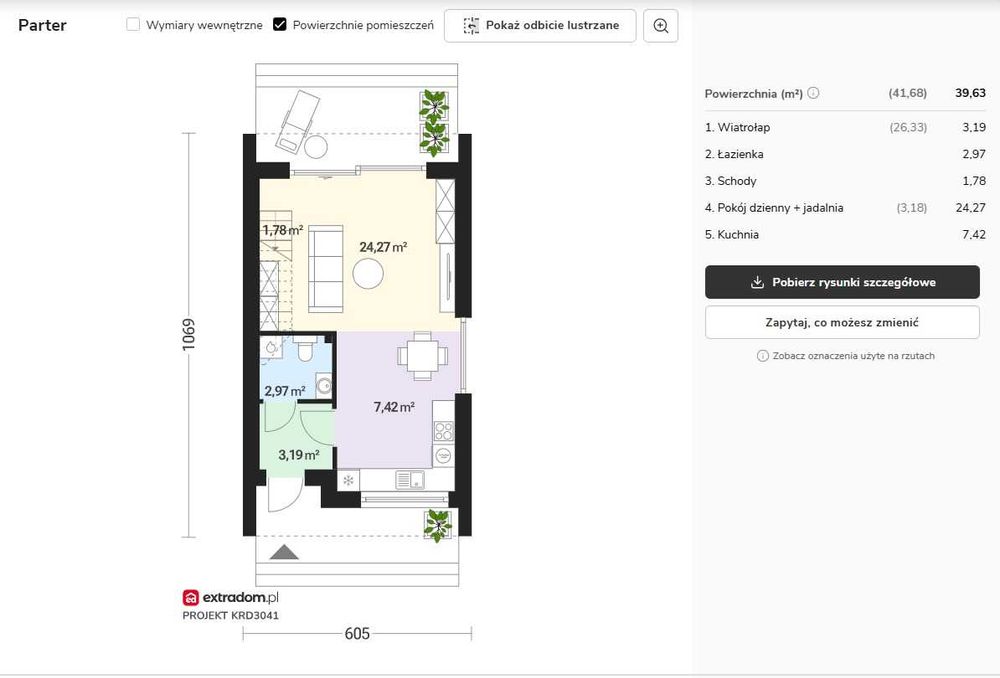The image size is (1000, 678).
Task: Click the mirror icon in Pokaż odbicie lustrzane
Action: (471, 26)
